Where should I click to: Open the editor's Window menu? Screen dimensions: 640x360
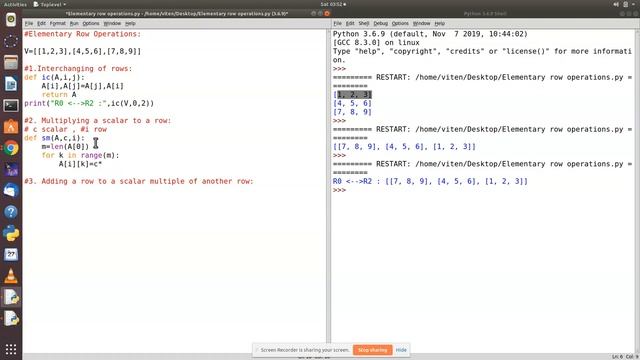pyautogui.click(x=112, y=23)
